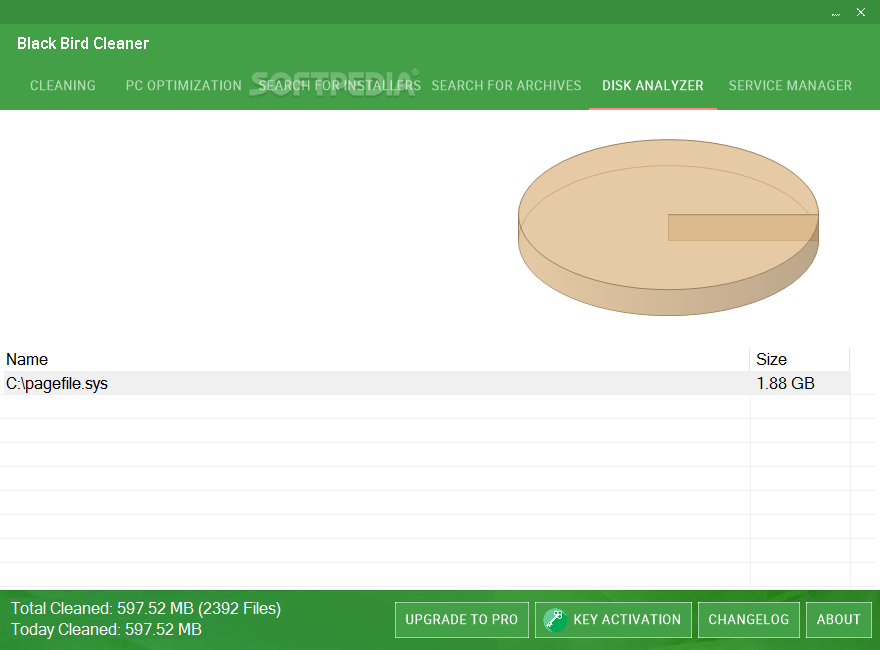Click the Today Cleaned status text
The width and height of the screenshot is (880, 650).
pos(106,629)
